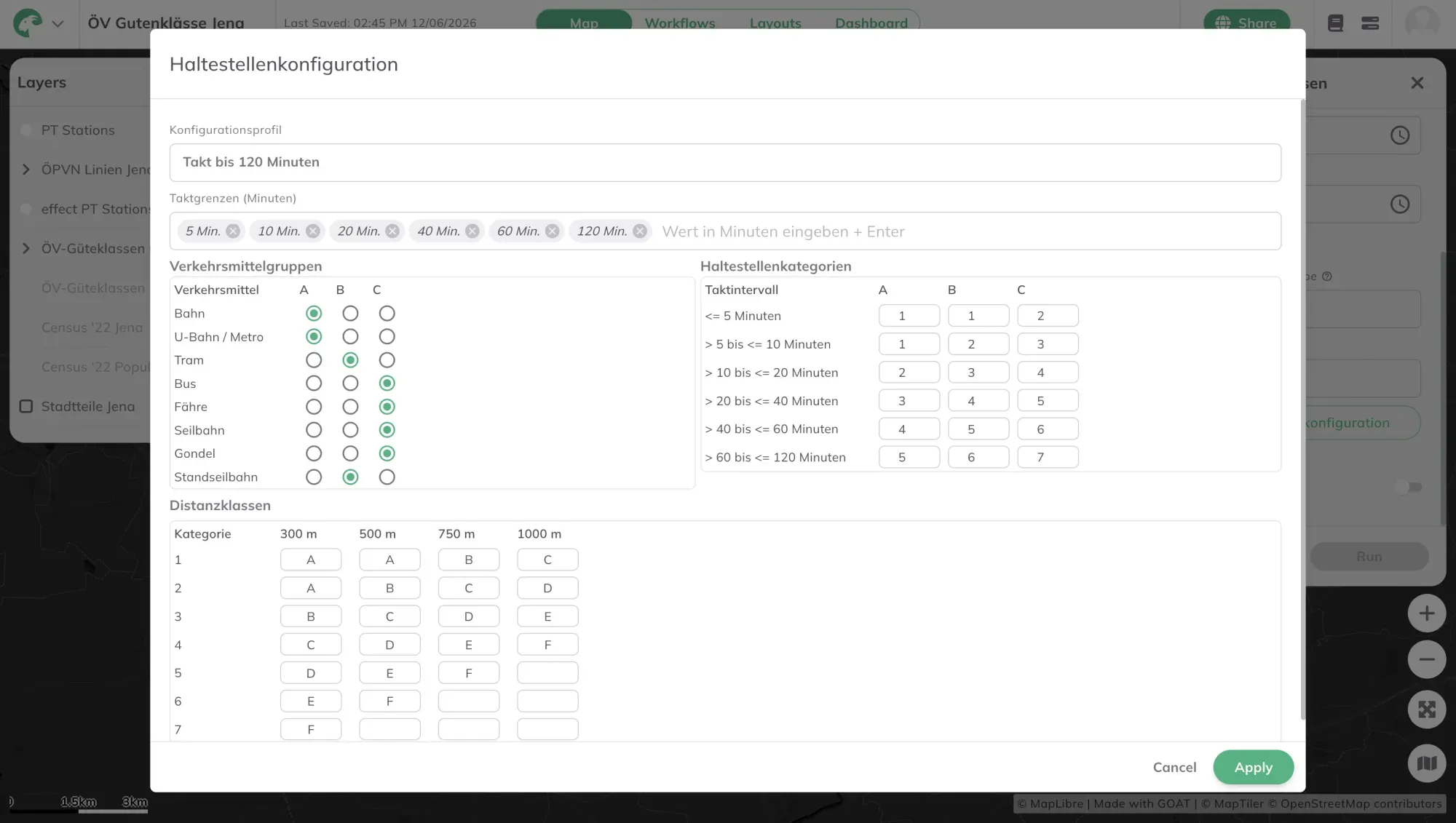1456x823 pixels.
Task: Open the jobs status icon in header
Action: [x=1370, y=23]
